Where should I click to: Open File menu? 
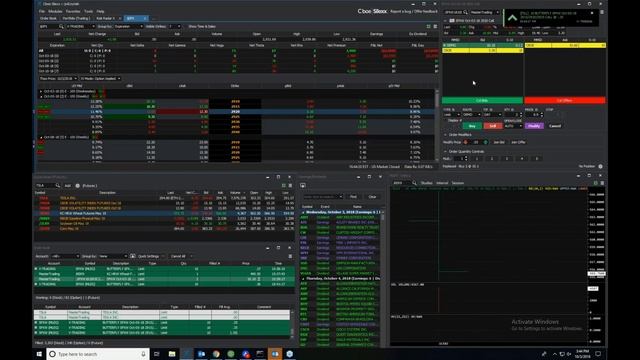pos(42,11)
